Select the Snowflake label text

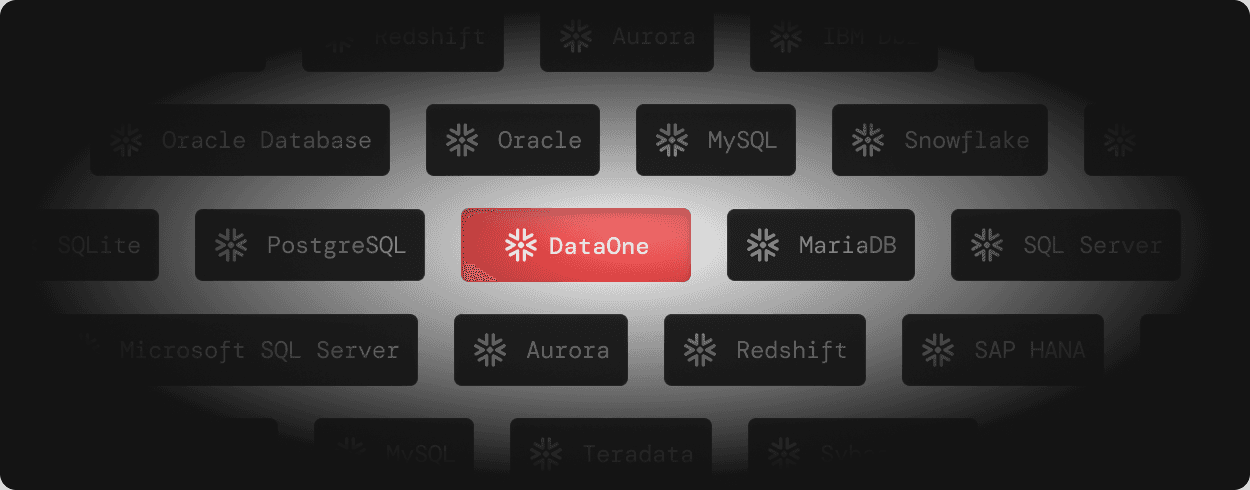tap(967, 140)
